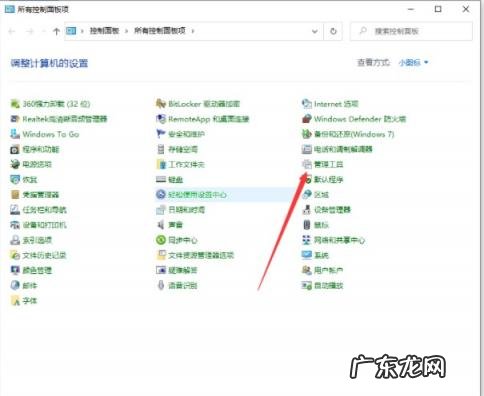Click the 所有控制面板项 breadcrumb
484x396 pixels.
[160, 31]
